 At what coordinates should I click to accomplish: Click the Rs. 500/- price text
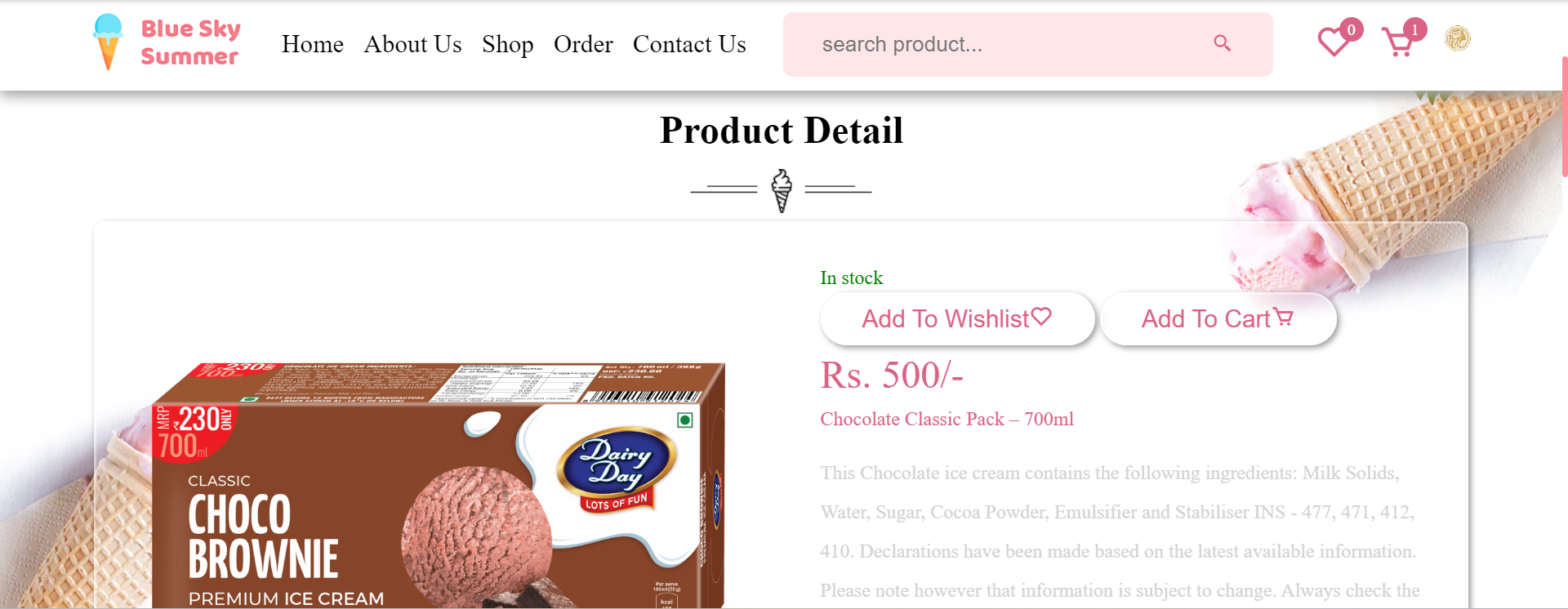(892, 376)
